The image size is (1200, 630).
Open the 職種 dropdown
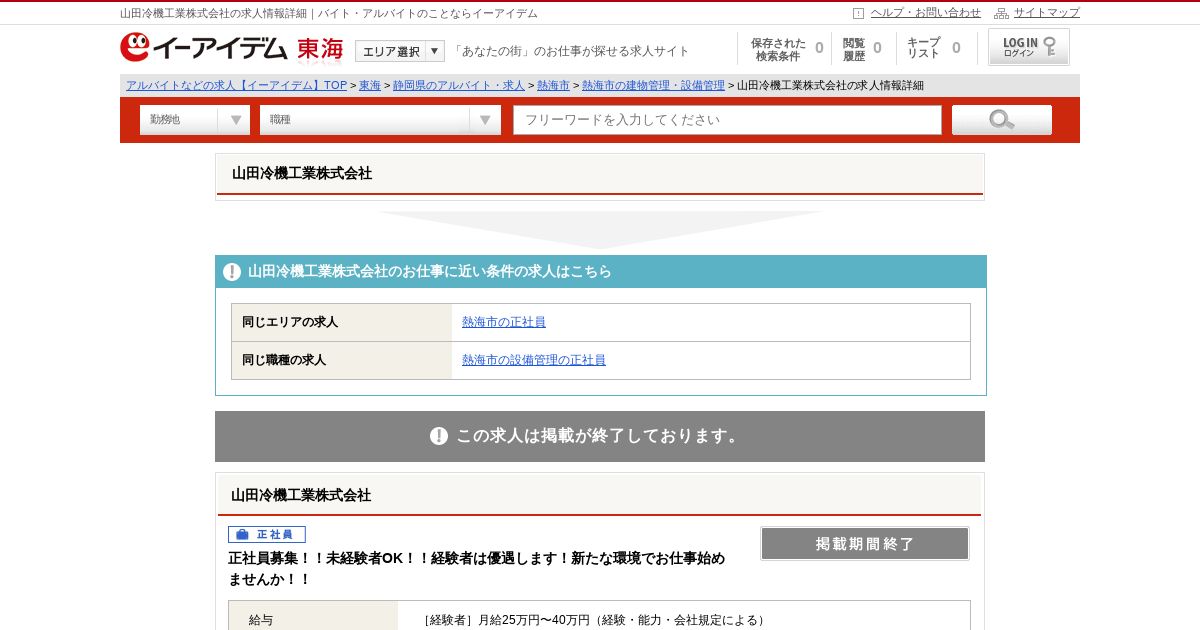(x=380, y=120)
